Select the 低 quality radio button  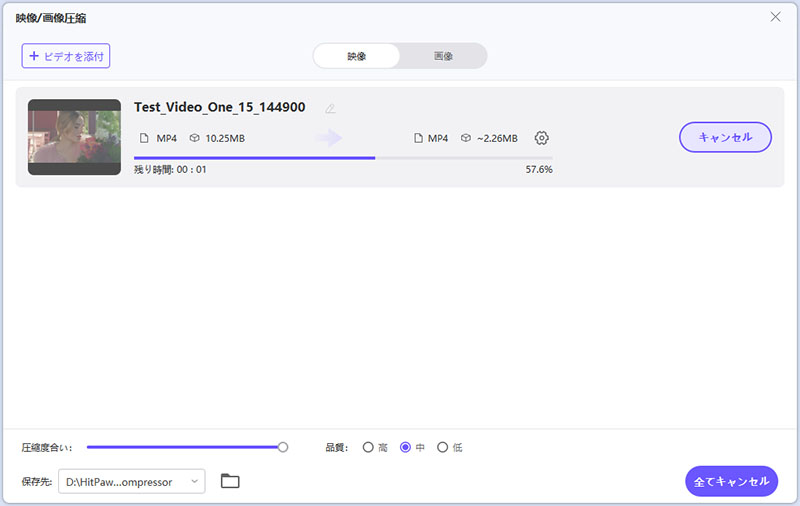pyautogui.click(x=442, y=447)
